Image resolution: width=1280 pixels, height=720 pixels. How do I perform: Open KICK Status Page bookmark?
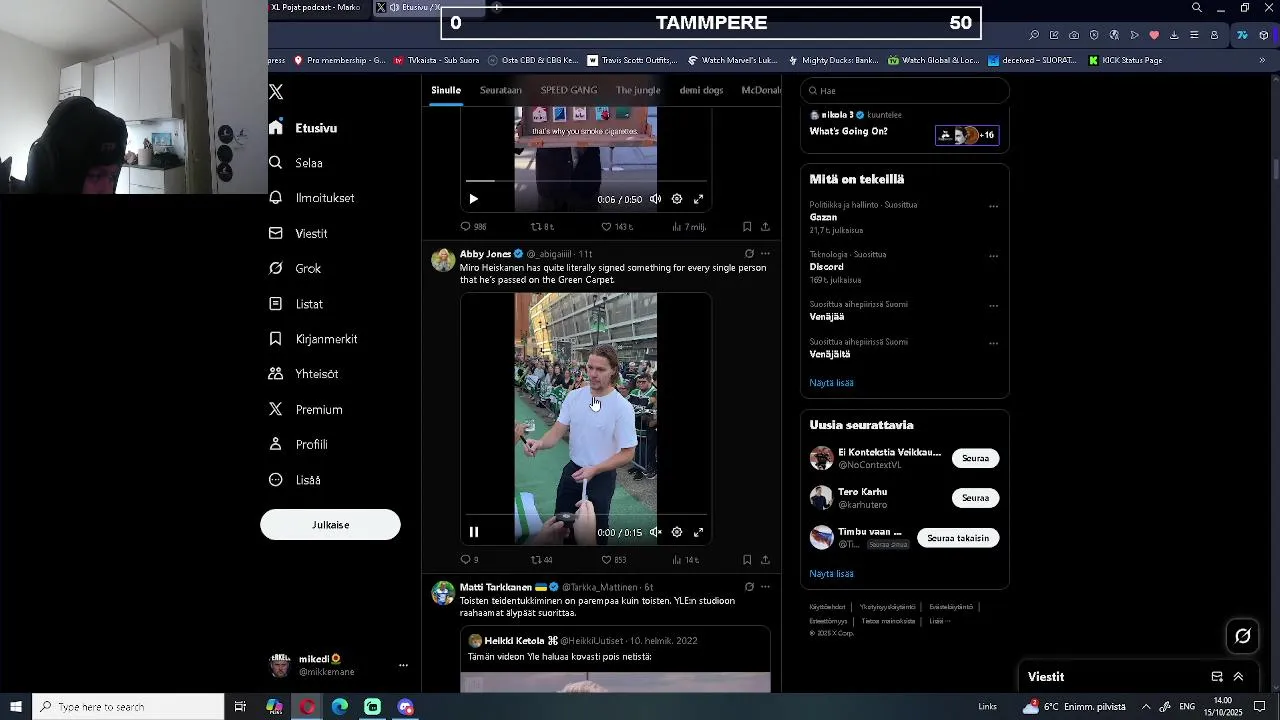(1124, 60)
